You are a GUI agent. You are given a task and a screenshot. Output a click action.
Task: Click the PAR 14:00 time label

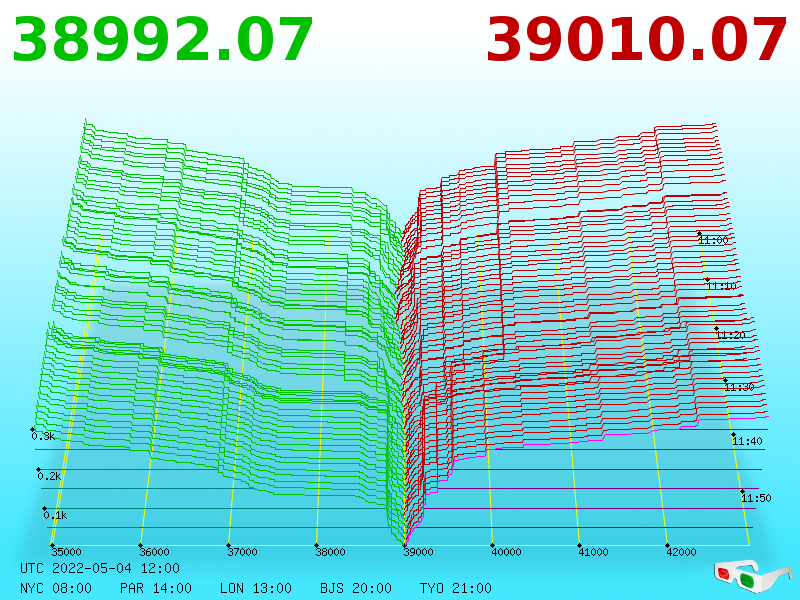coord(156,588)
